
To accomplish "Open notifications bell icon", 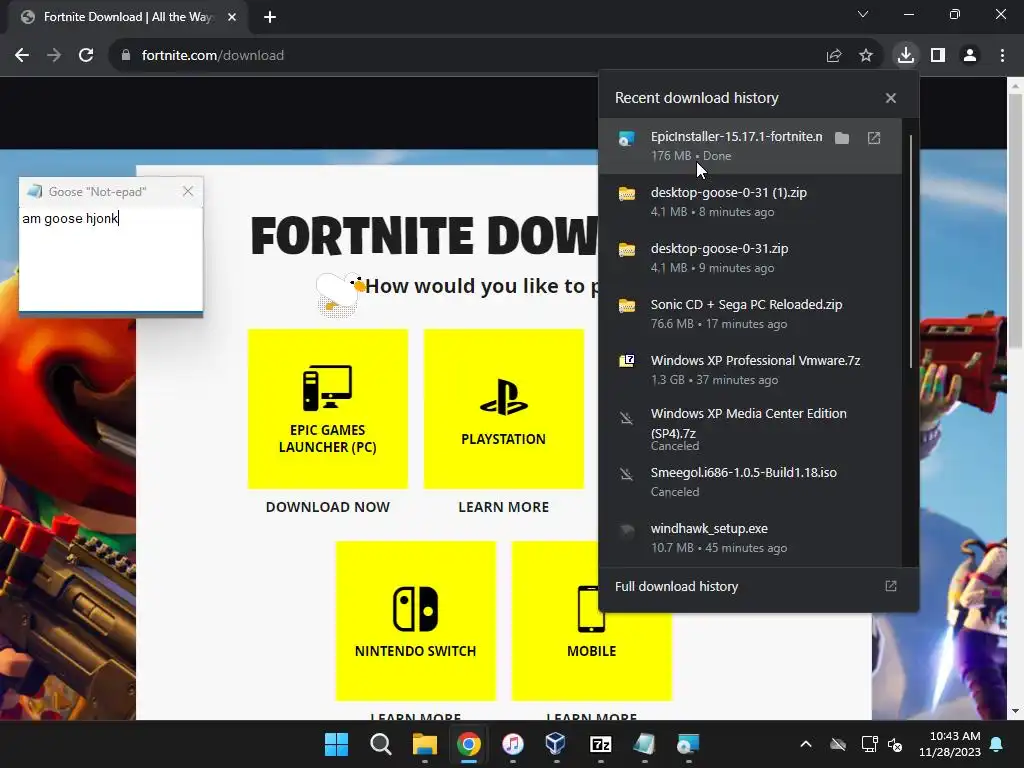I will pyautogui.click(x=997, y=744).
